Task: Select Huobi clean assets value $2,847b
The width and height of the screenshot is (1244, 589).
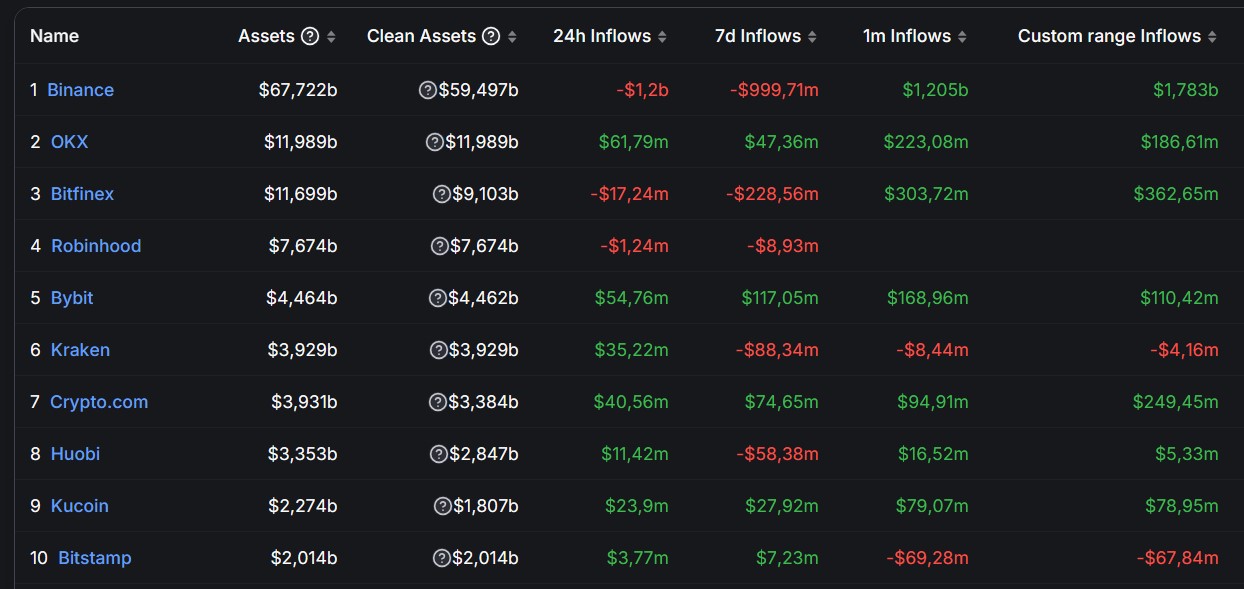Action: pos(484,454)
